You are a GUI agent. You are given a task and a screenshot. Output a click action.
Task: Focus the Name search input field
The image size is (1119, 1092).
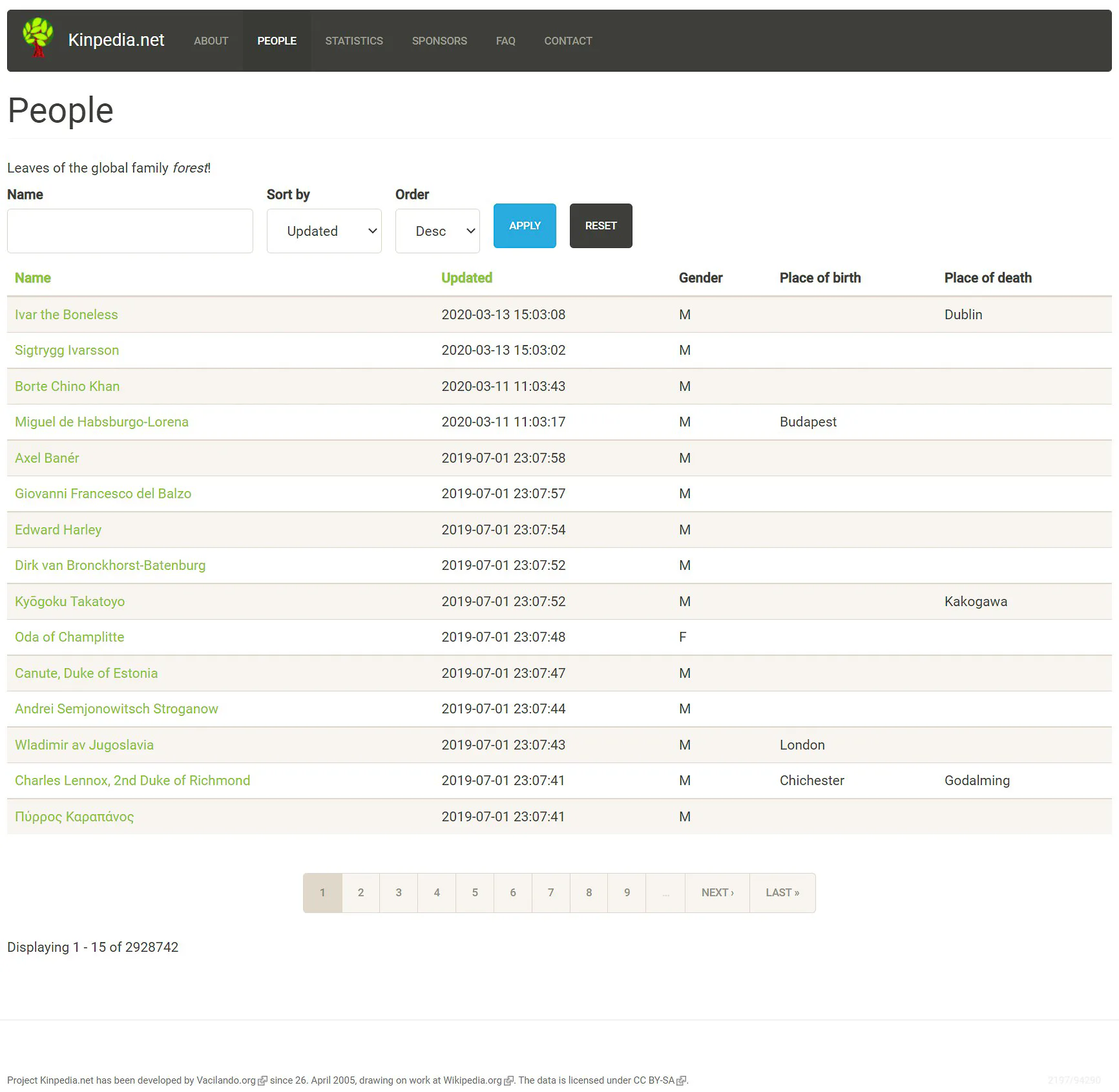[130, 231]
